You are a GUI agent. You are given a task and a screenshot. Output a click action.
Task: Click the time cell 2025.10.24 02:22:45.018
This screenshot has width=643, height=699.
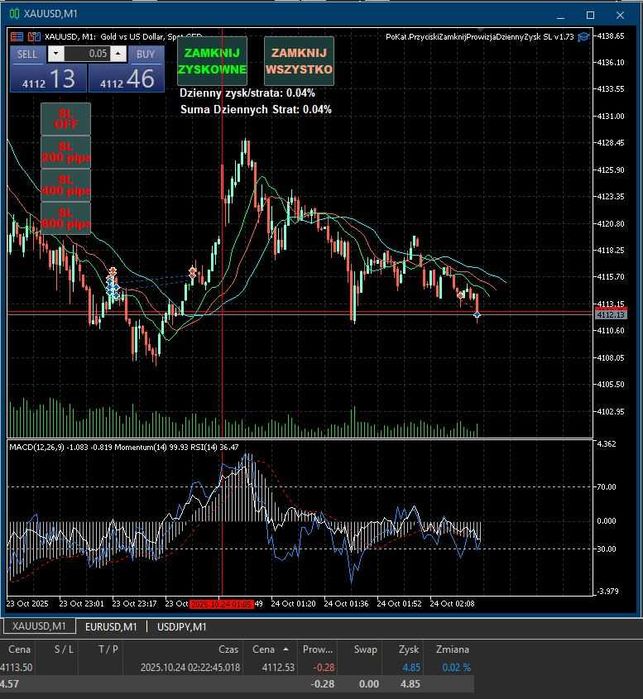click(x=190, y=667)
